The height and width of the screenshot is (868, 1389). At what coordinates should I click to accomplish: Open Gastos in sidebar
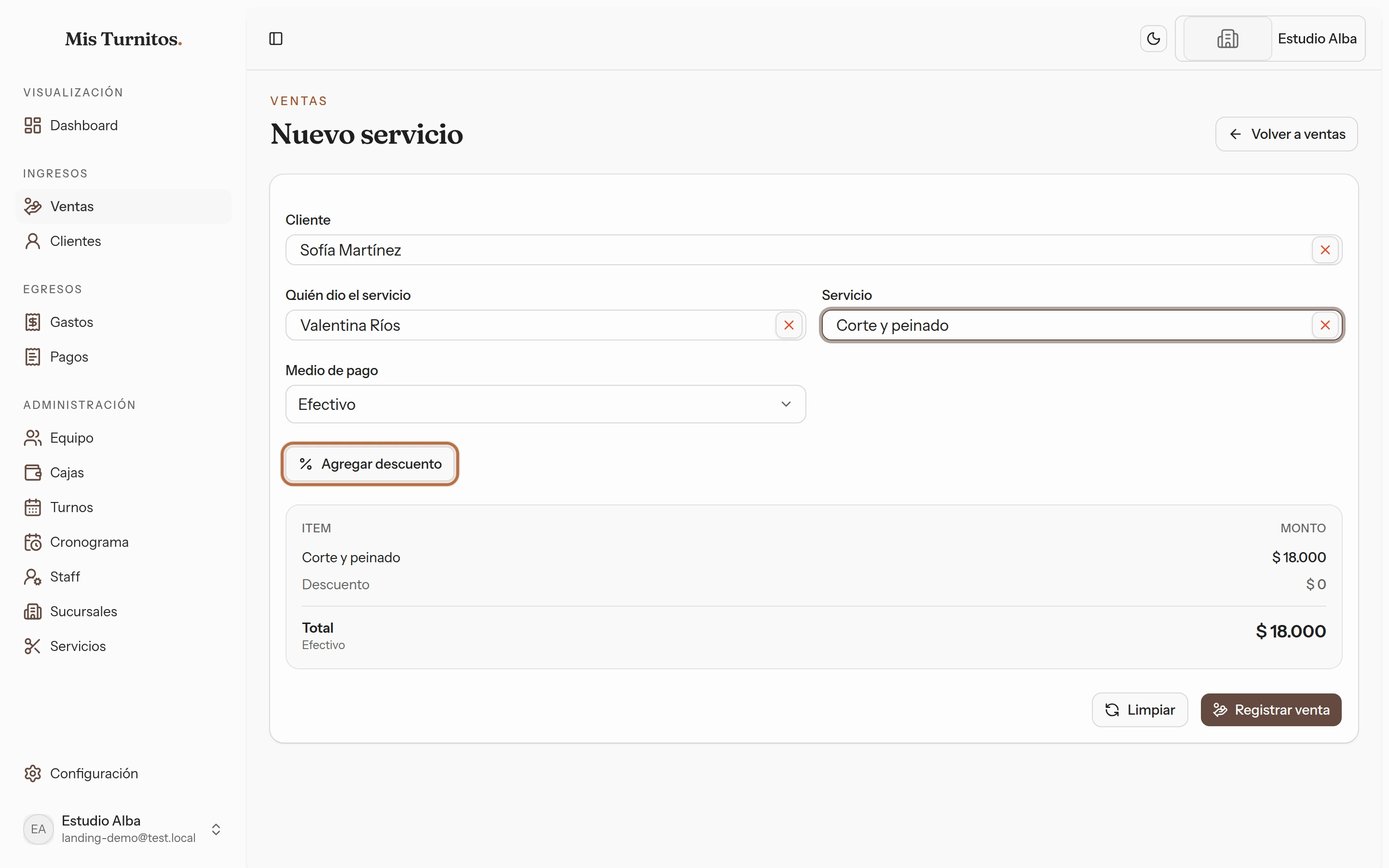click(123, 322)
